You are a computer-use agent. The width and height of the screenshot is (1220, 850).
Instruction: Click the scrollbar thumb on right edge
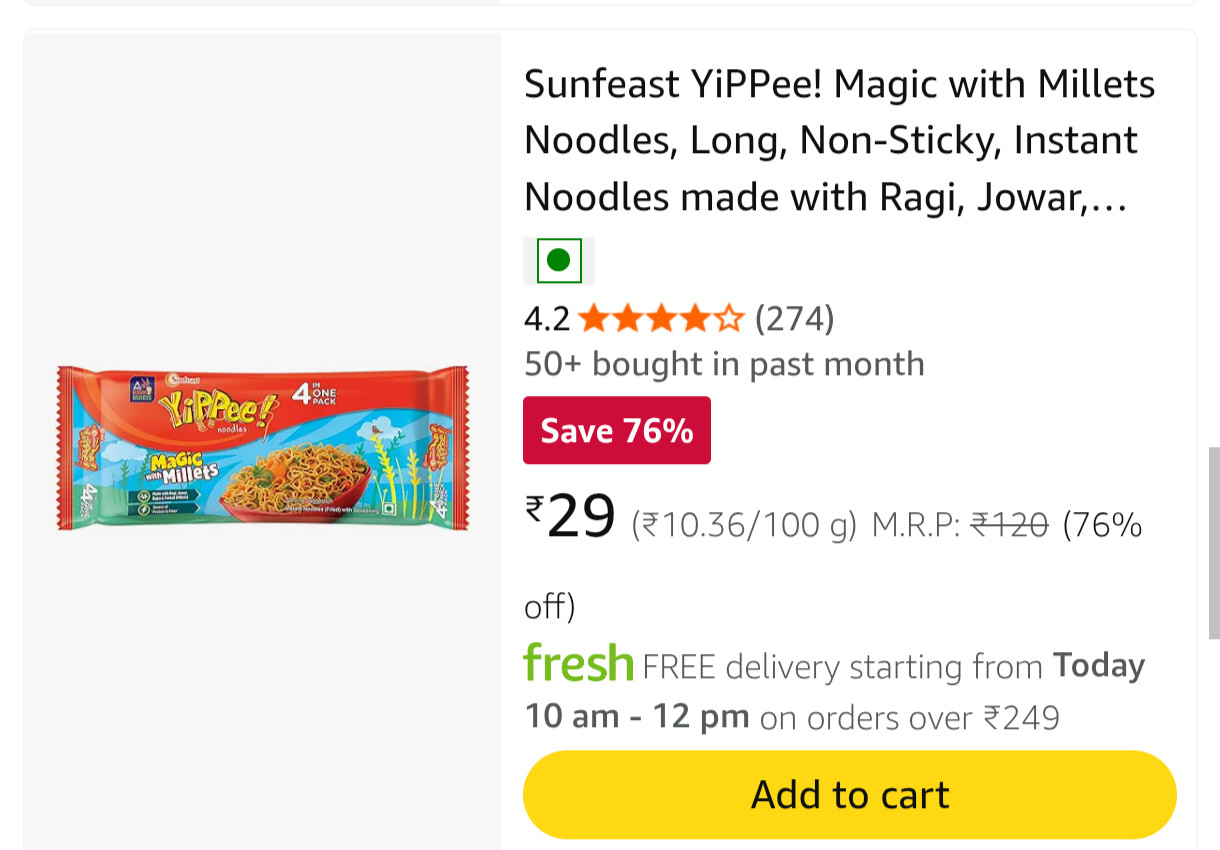pyautogui.click(x=1214, y=542)
